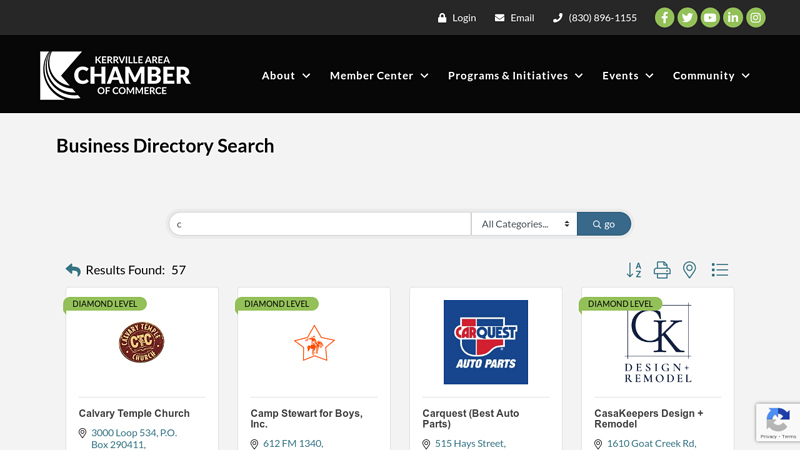Screen dimensions: 800x450
Task: Click the Camp Stewart star logo thumbnail
Action: 314,343
